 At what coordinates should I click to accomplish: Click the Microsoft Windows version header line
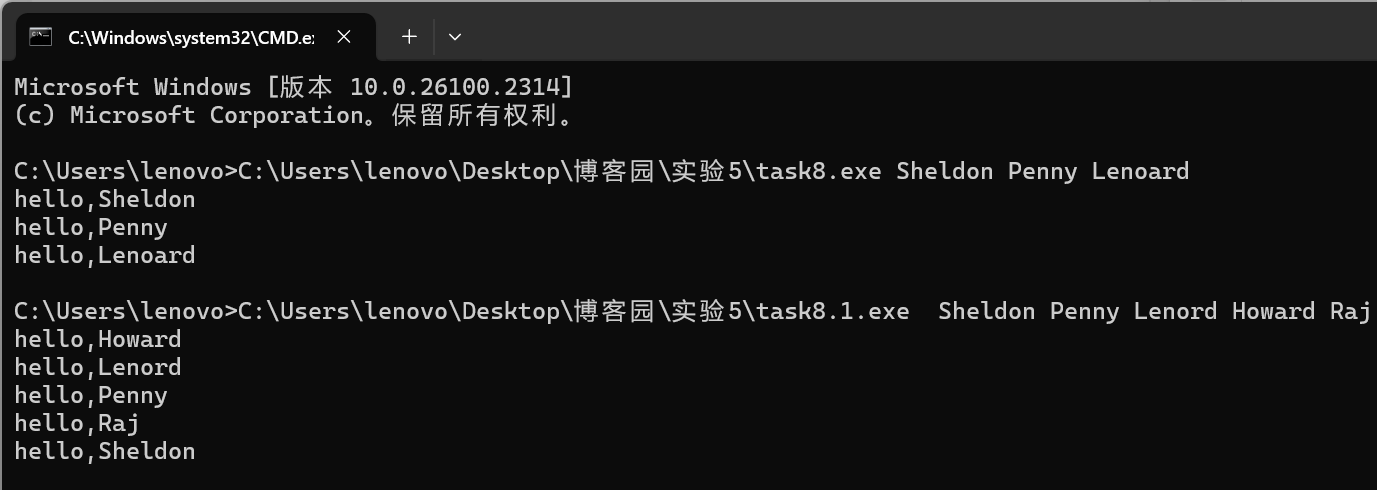[294, 87]
